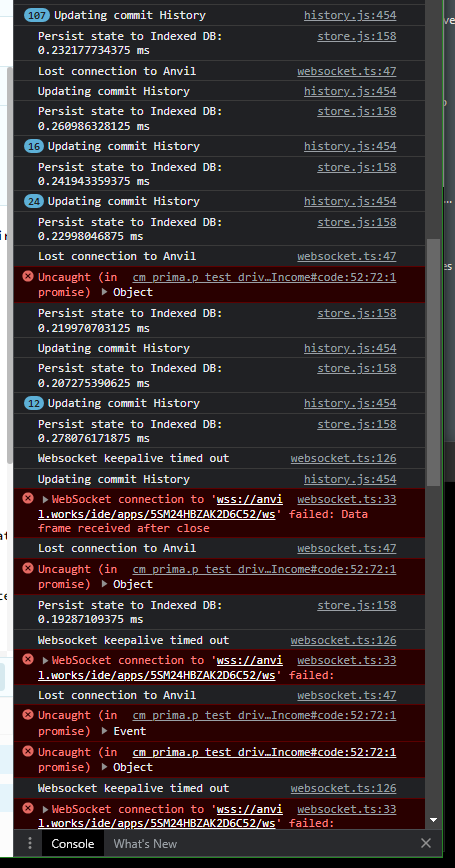This screenshot has height=868, width=455.
Task: Click the scrollbar down arrow
Action: [x=434, y=820]
